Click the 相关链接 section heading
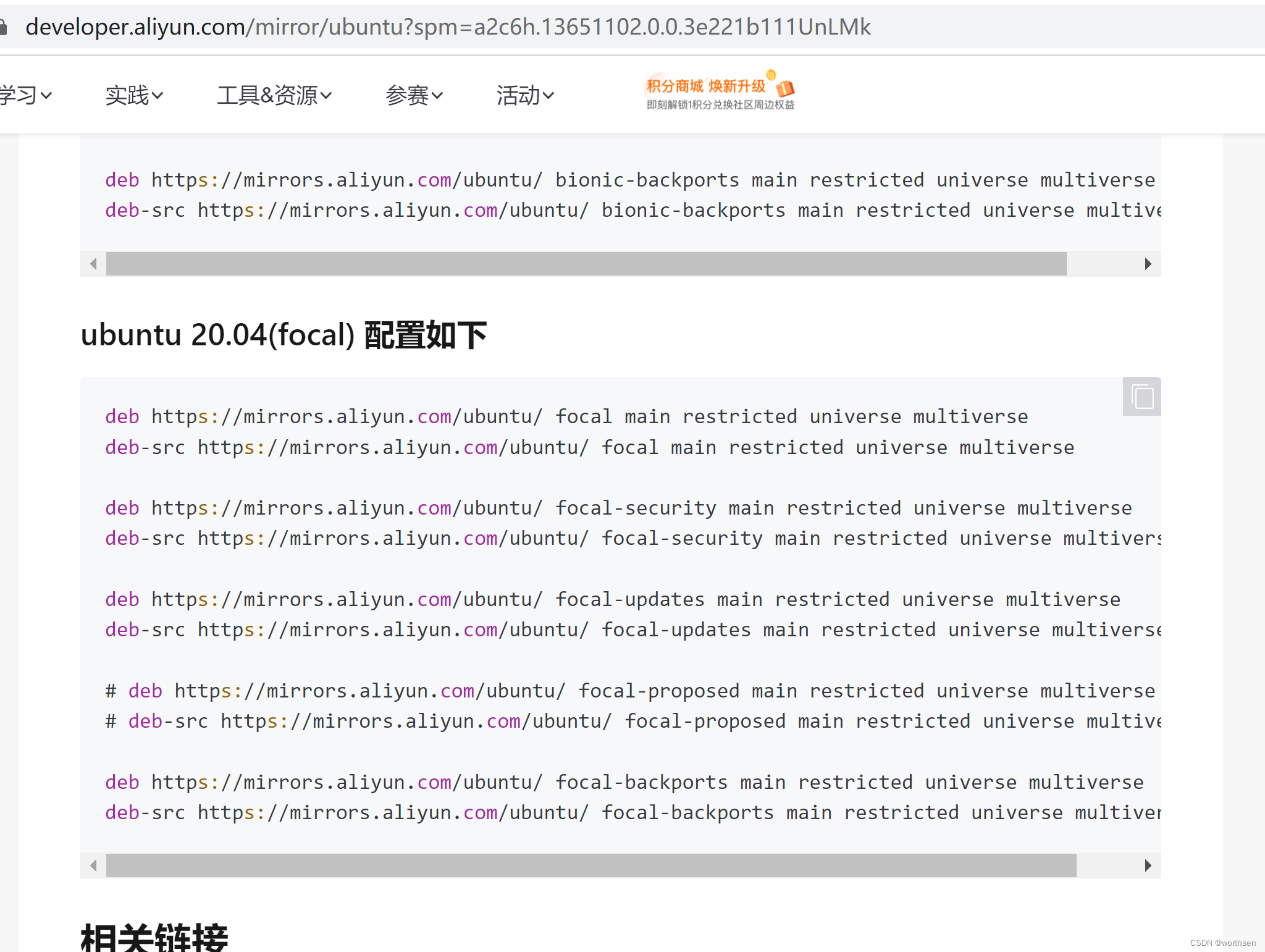1265x952 pixels. (154, 937)
